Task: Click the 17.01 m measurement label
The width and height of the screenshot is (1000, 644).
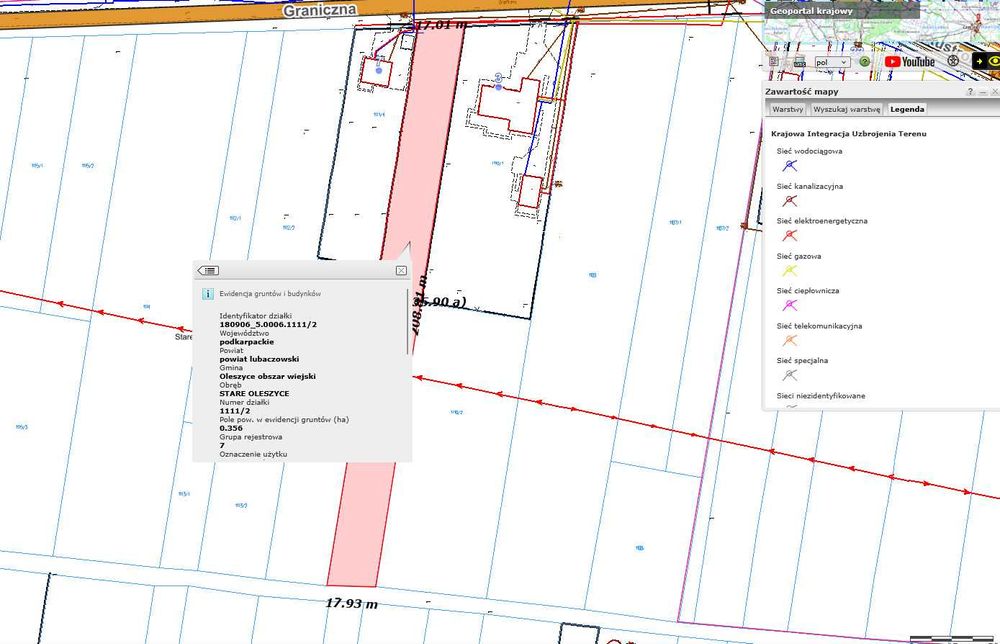Action: click(x=441, y=26)
